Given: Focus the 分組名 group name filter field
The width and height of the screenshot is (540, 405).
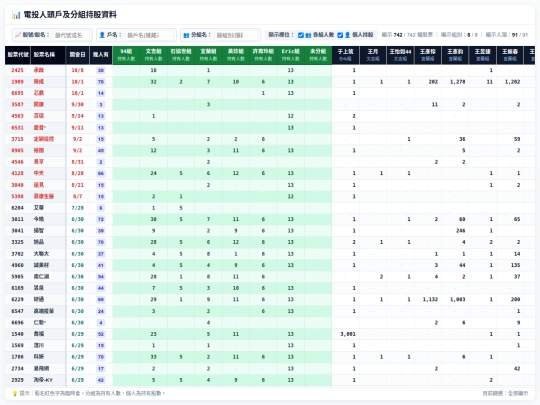Looking at the screenshot, I should (237, 35).
